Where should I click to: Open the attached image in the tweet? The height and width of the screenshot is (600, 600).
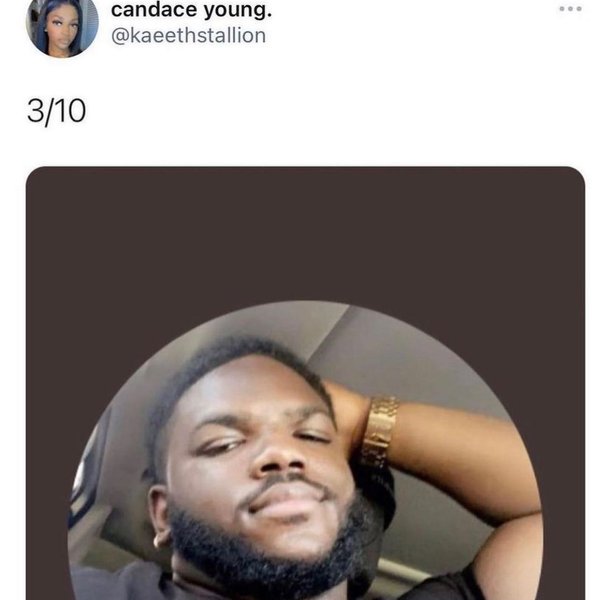[x=305, y=383]
